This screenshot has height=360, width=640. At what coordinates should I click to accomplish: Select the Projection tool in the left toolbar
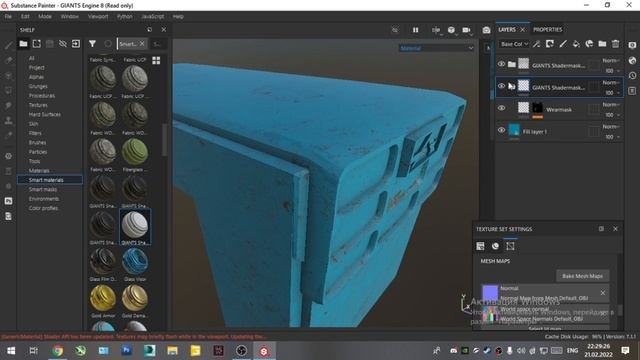[8, 76]
